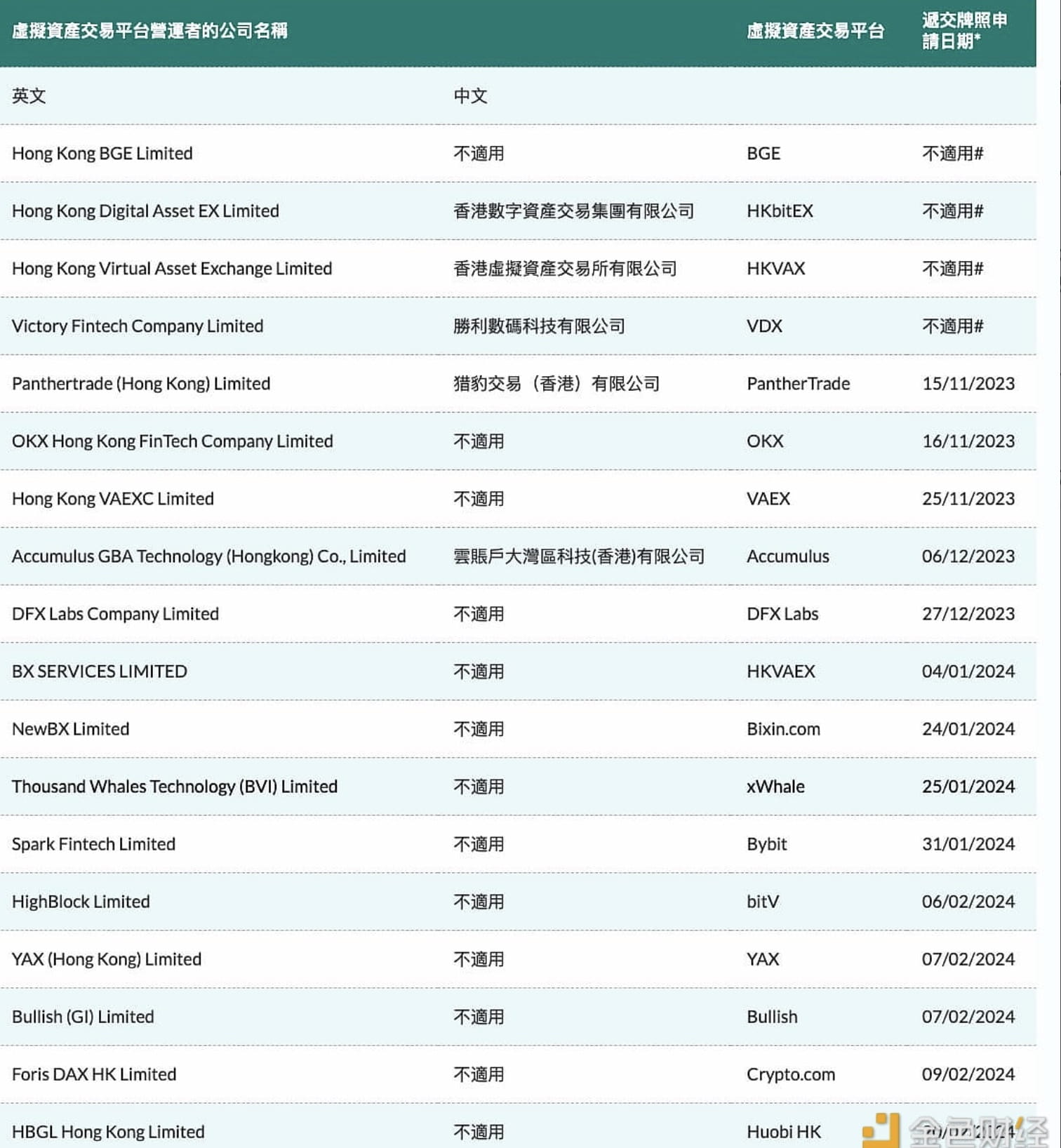The width and height of the screenshot is (1061, 1148).
Task: Click the PantherTrade platform cell
Action: pyautogui.click(x=798, y=384)
